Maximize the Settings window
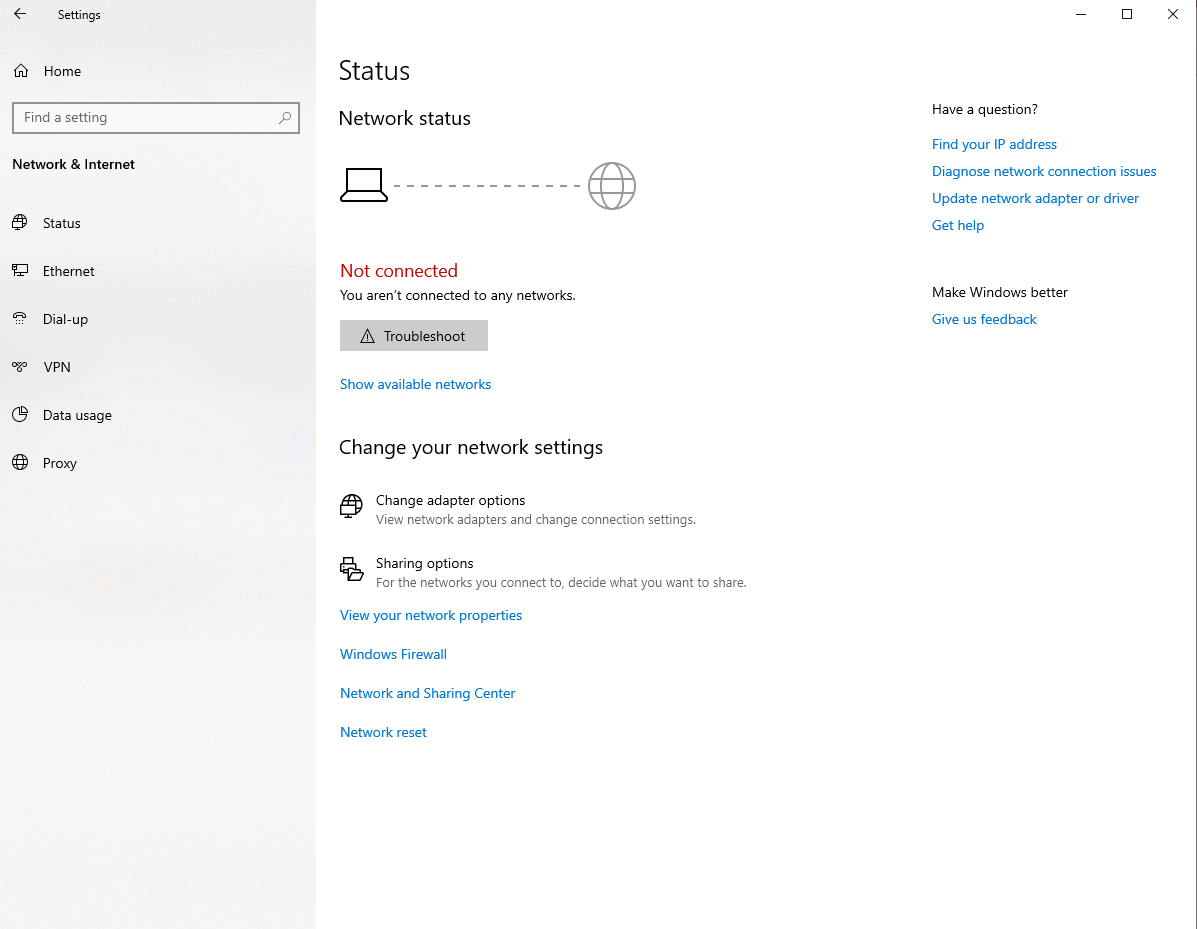1197x929 pixels. [x=1127, y=14]
